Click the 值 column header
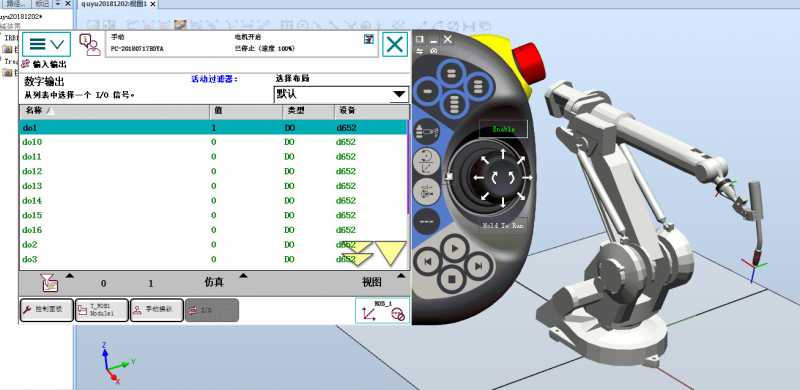This screenshot has height=390, width=800. [245, 110]
